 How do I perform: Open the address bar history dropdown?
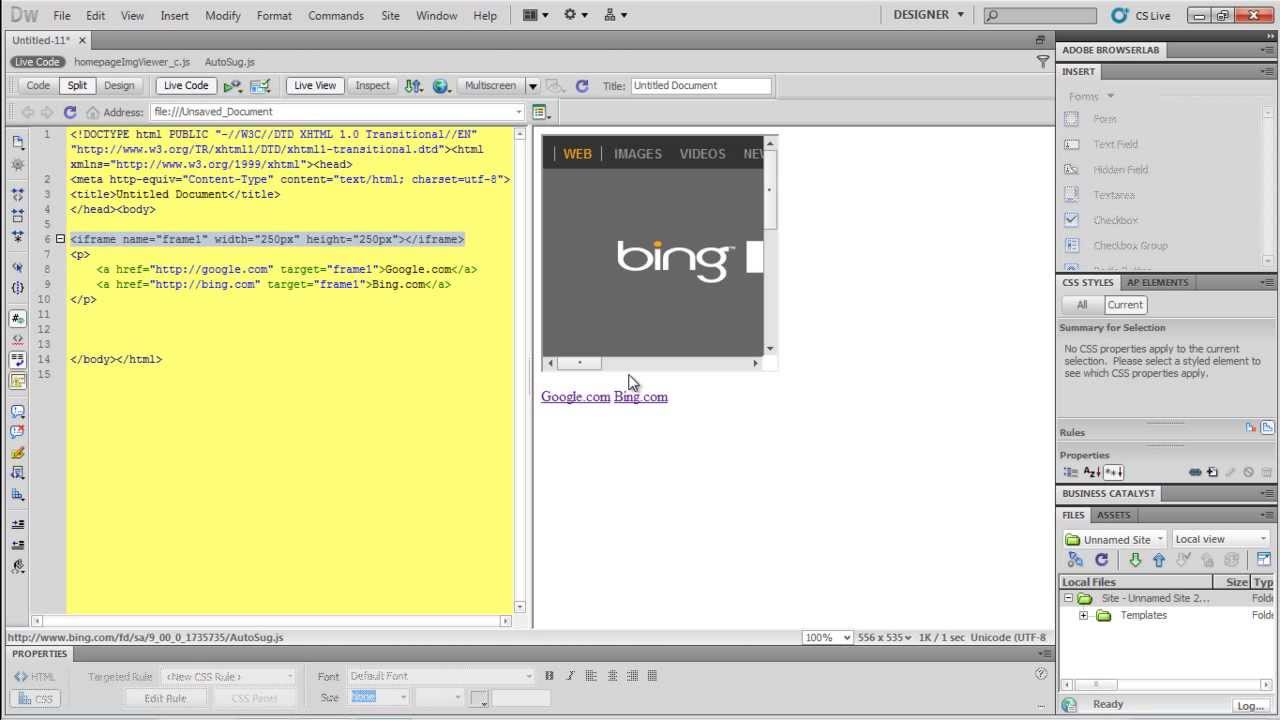pos(519,112)
